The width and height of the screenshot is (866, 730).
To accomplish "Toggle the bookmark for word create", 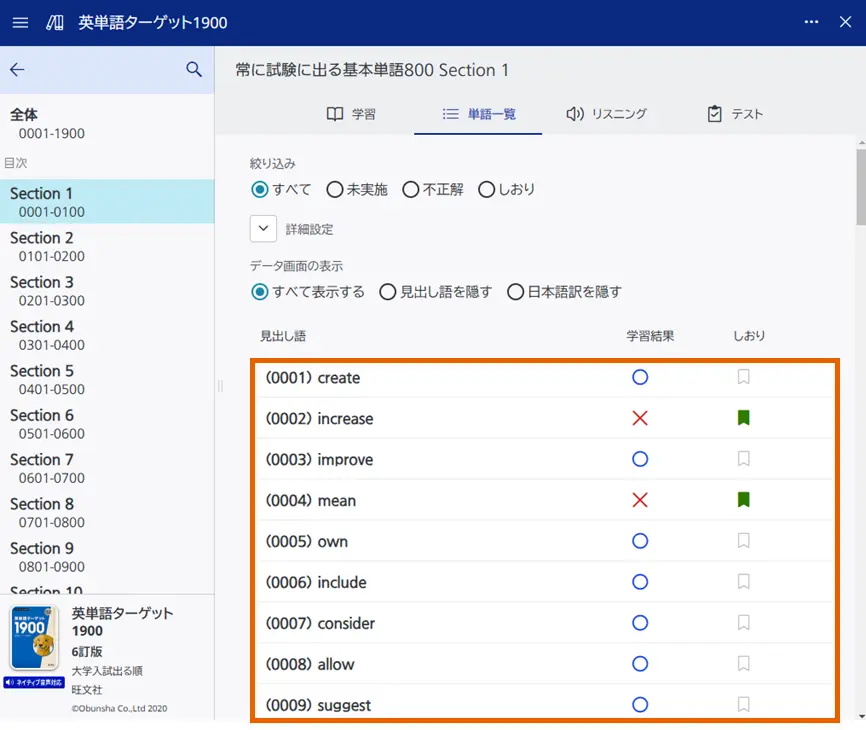I will click(x=743, y=377).
